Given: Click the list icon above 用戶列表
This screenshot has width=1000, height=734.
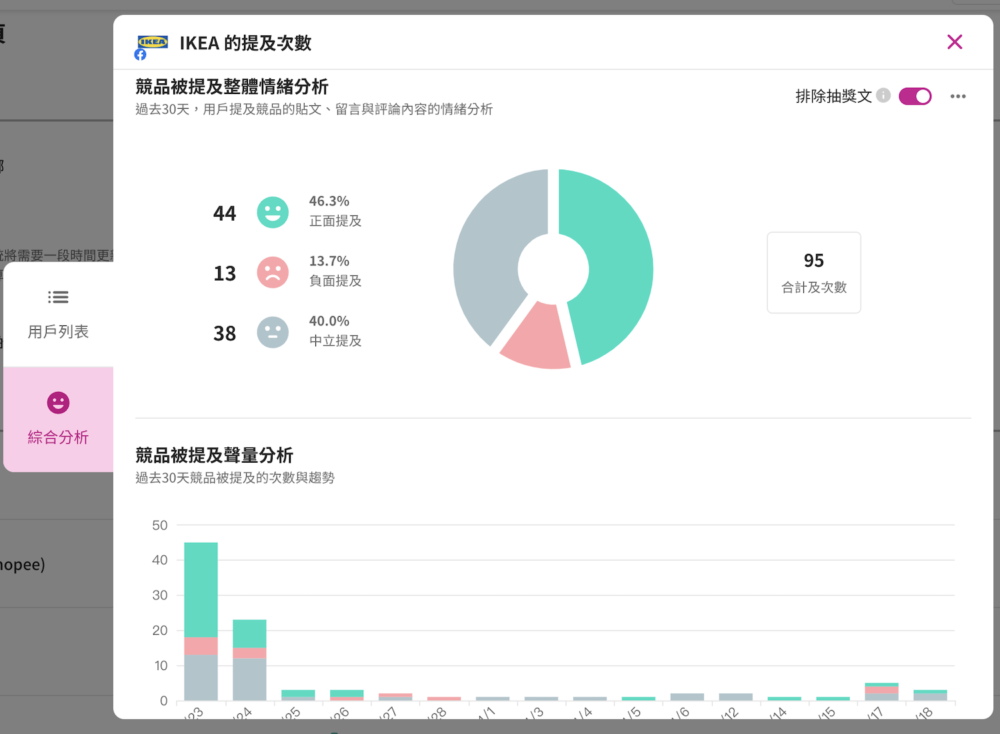Looking at the screenshot, I should click(x=58, y=297).
